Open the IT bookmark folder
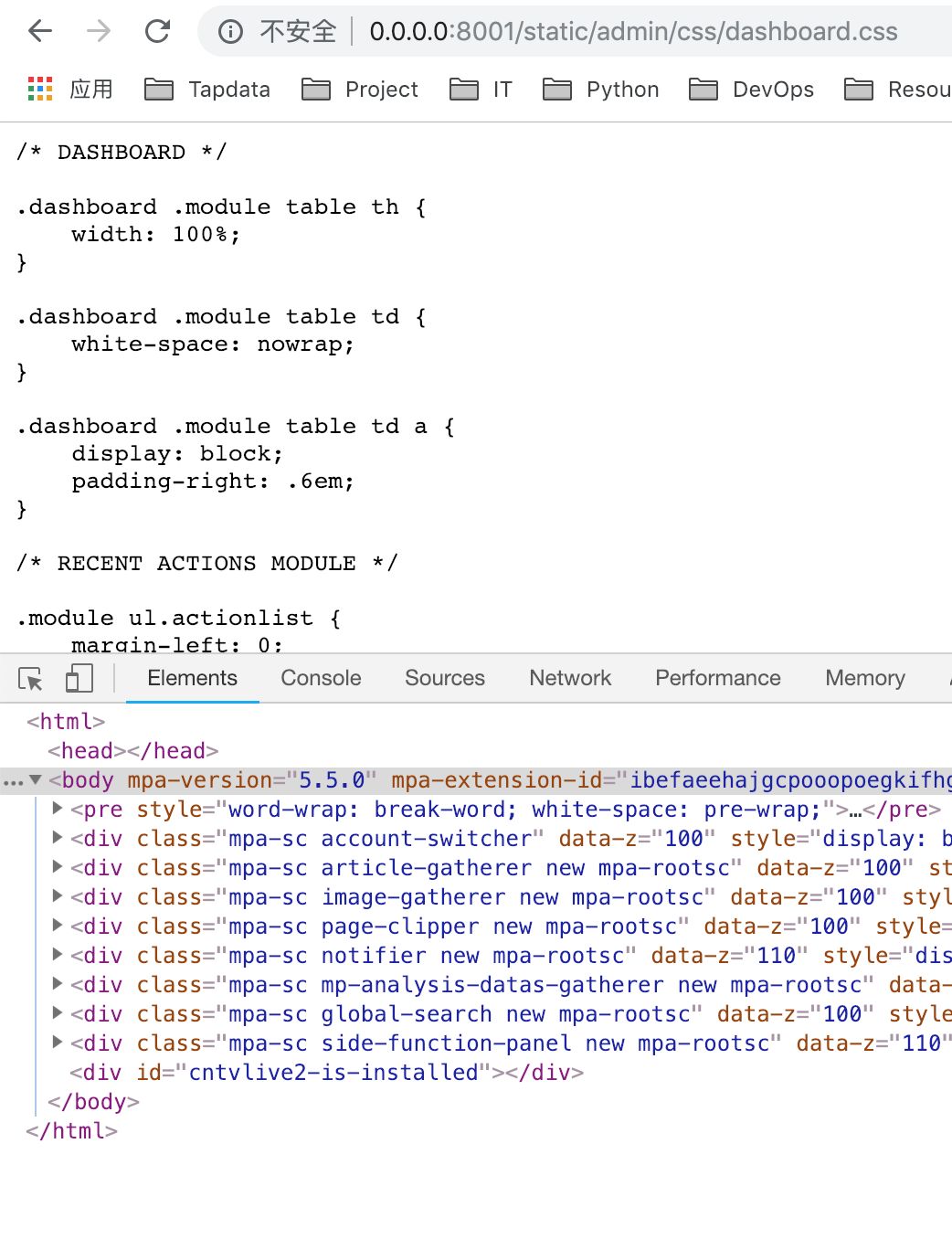Image resolution: width=952 pixels, height=1239 pixels. point(481,90)
